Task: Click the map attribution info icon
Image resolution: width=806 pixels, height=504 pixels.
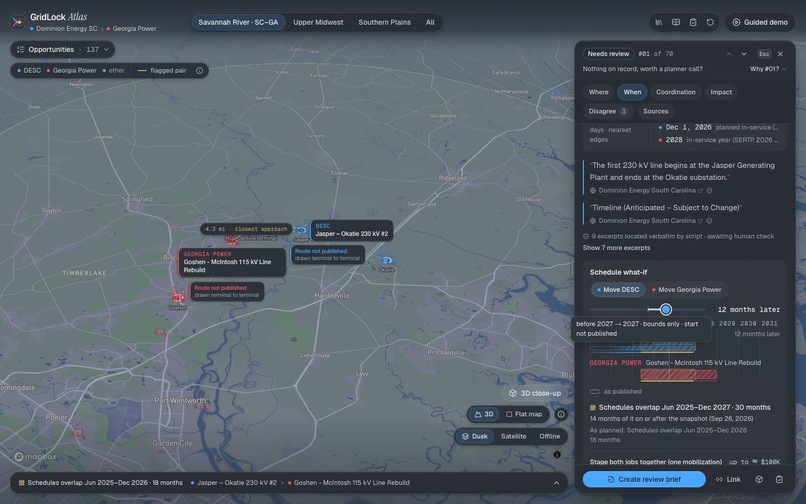Action: click(x=557, y=455)
